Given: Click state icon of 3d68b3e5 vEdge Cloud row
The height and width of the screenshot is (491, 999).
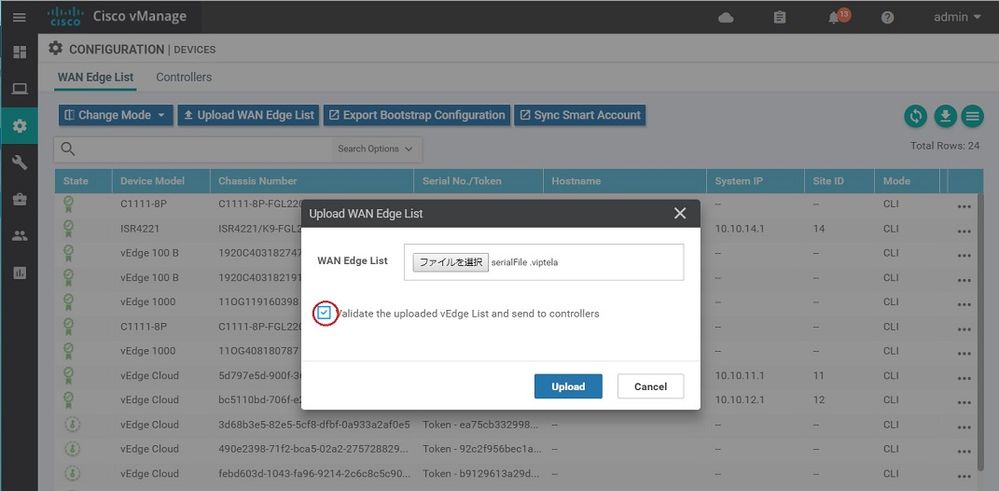Looking at the screenshot, I should [x=73, y=424].
